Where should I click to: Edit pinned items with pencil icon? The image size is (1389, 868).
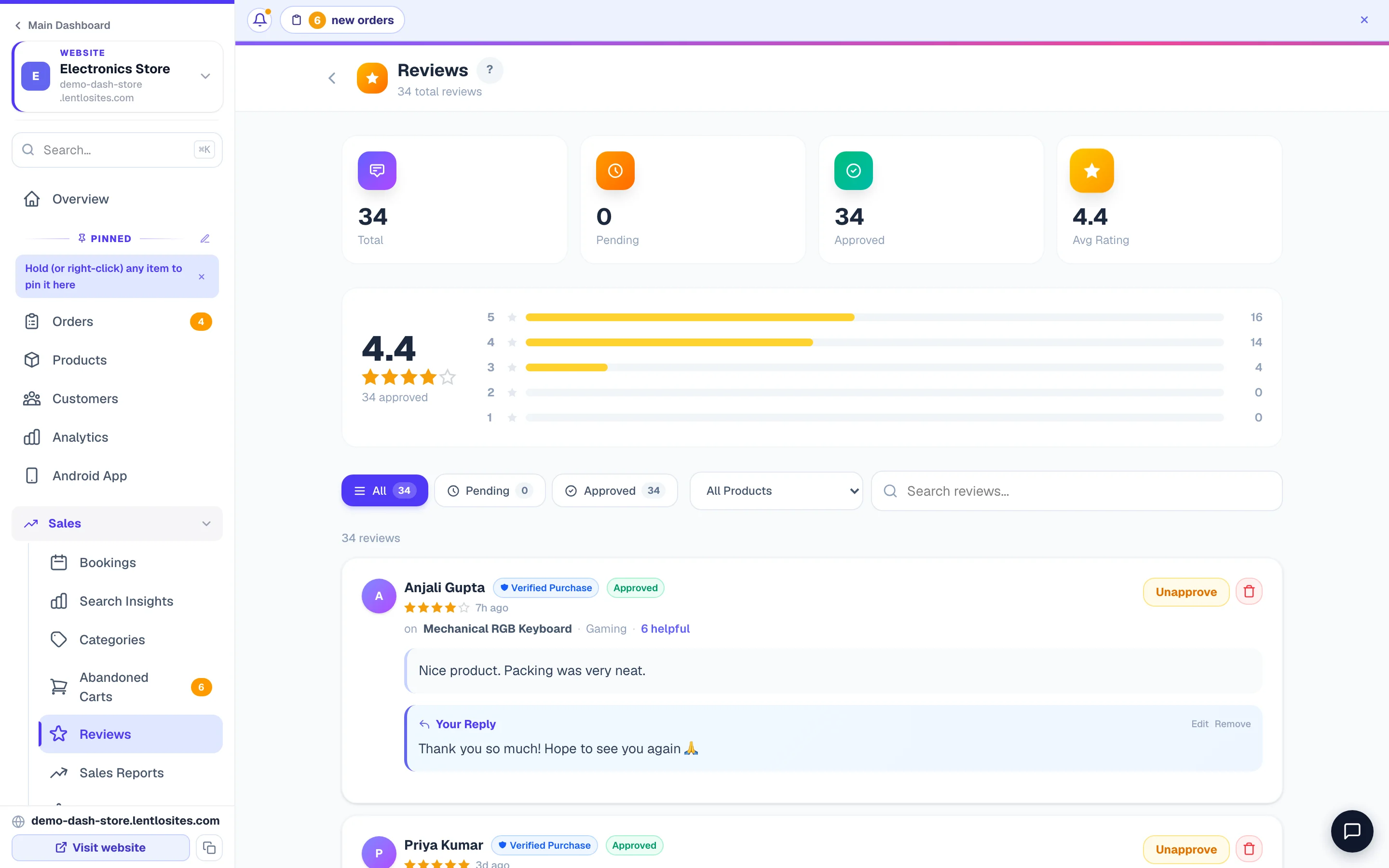click(x=205, y=238)
